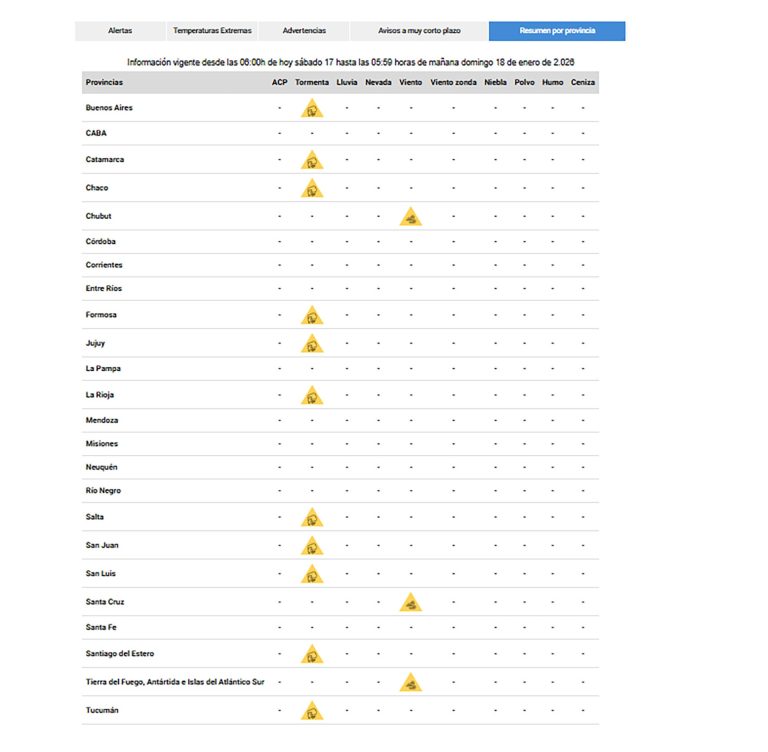768x752 pixels.
Task: Click the Salta storm warning icon
Action: point(312,518)
